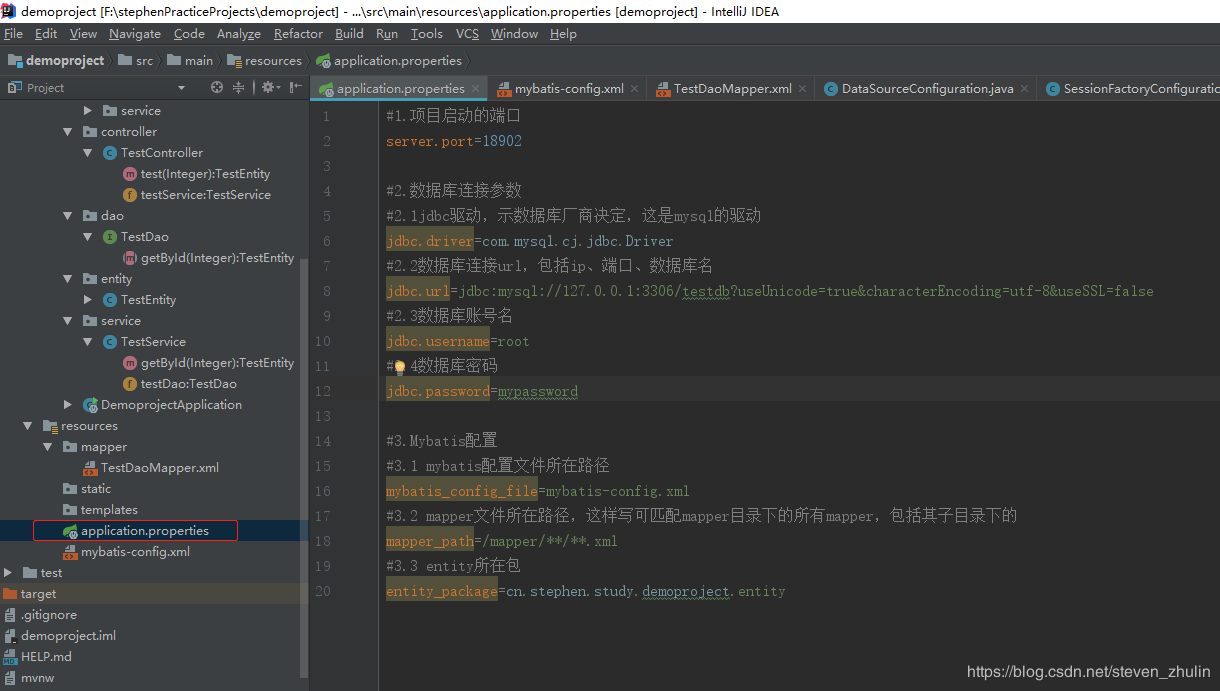
Task: Click the Project tool window icon top-left
Action: pos(14,87)
